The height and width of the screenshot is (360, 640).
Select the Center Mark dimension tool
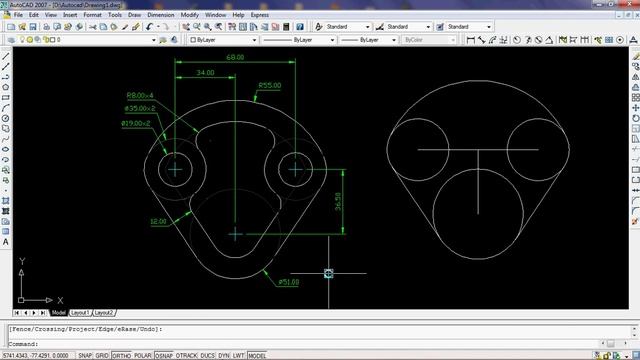point(620,40)
